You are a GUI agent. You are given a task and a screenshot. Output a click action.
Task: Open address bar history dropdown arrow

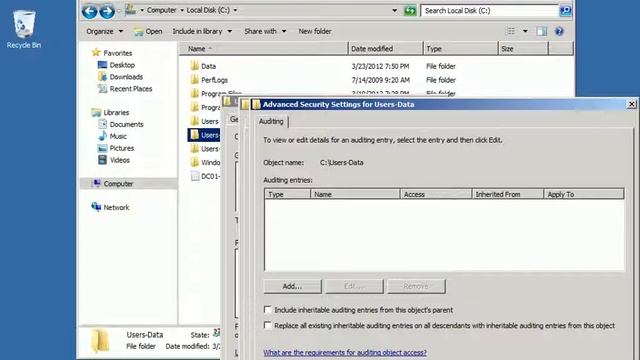click(394, 11)
